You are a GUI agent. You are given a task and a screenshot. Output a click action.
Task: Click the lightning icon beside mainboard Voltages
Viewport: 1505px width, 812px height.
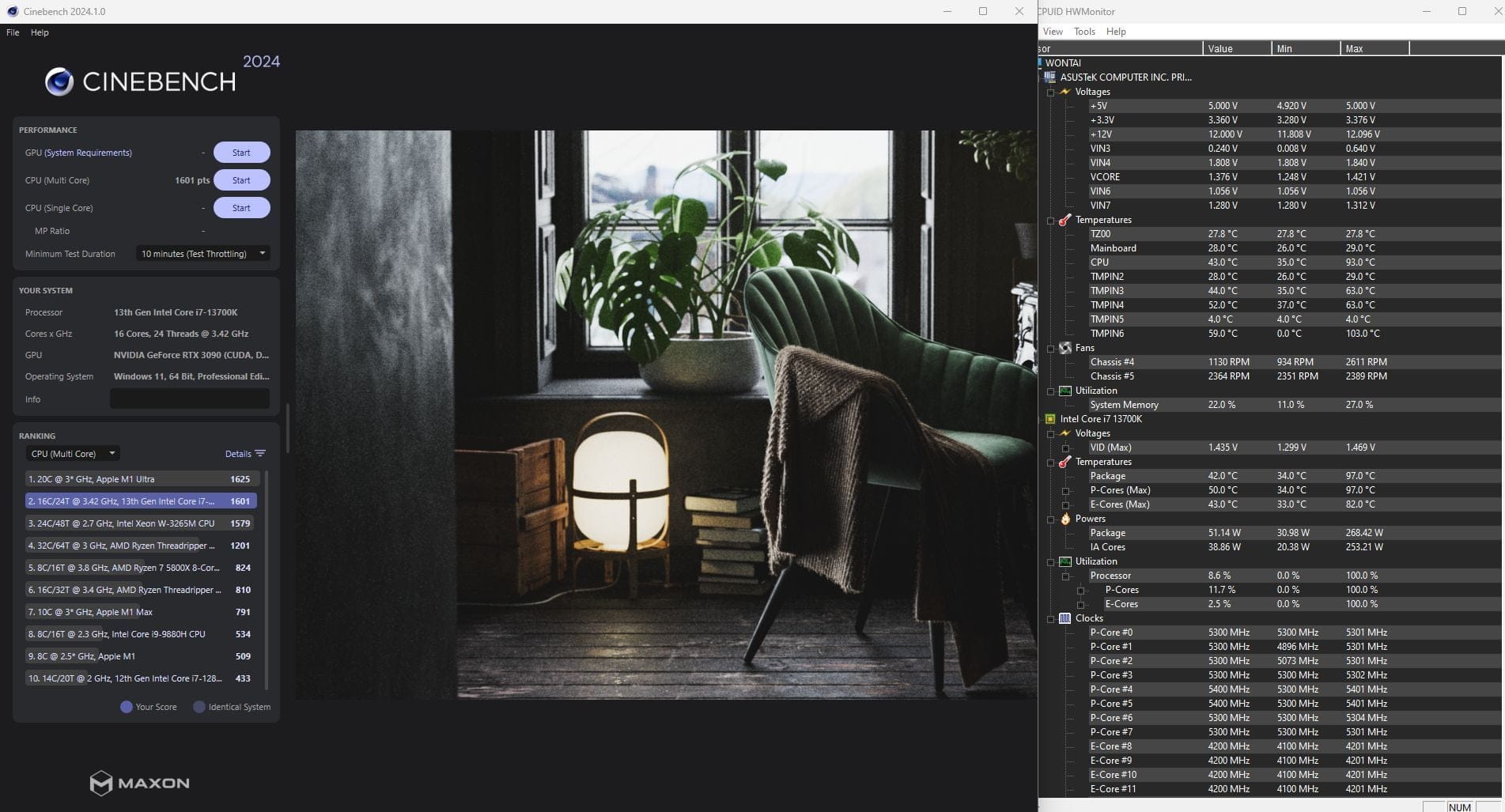tap(1065, 92)
